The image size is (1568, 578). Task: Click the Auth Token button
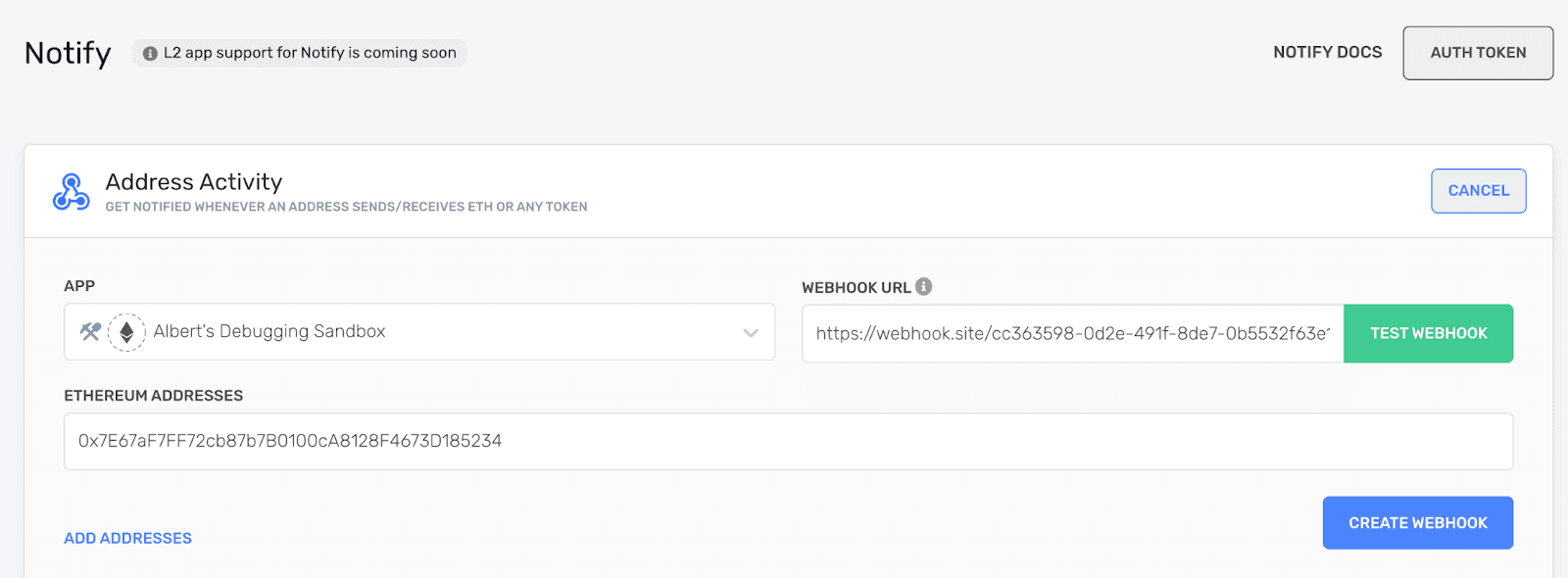(1477, 53)
